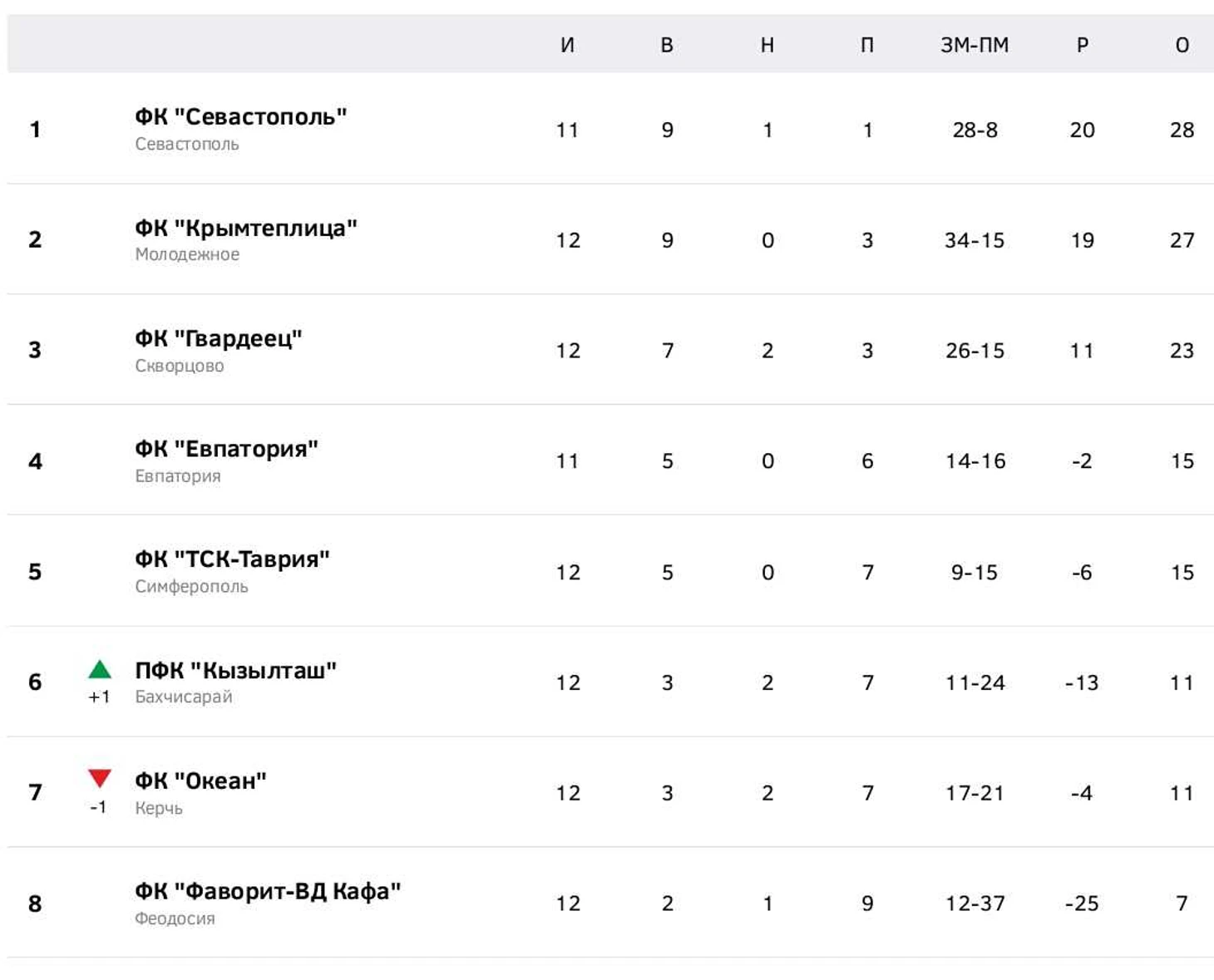Click the "ЗМ-ПМ" goals column header

pyautogui.click(x=975, y=45)
